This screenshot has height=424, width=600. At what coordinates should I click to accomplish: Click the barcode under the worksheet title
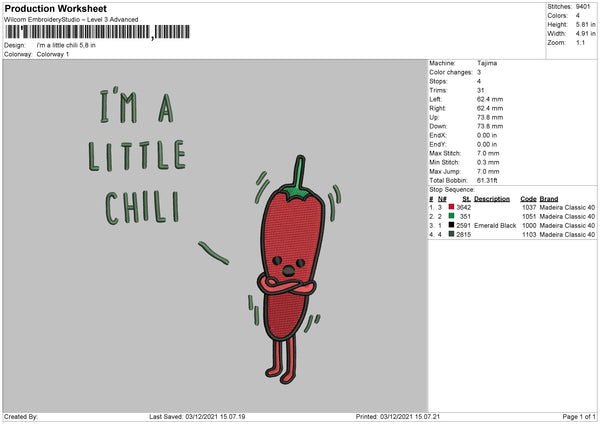pyautogui.click(x=98, y=32)
